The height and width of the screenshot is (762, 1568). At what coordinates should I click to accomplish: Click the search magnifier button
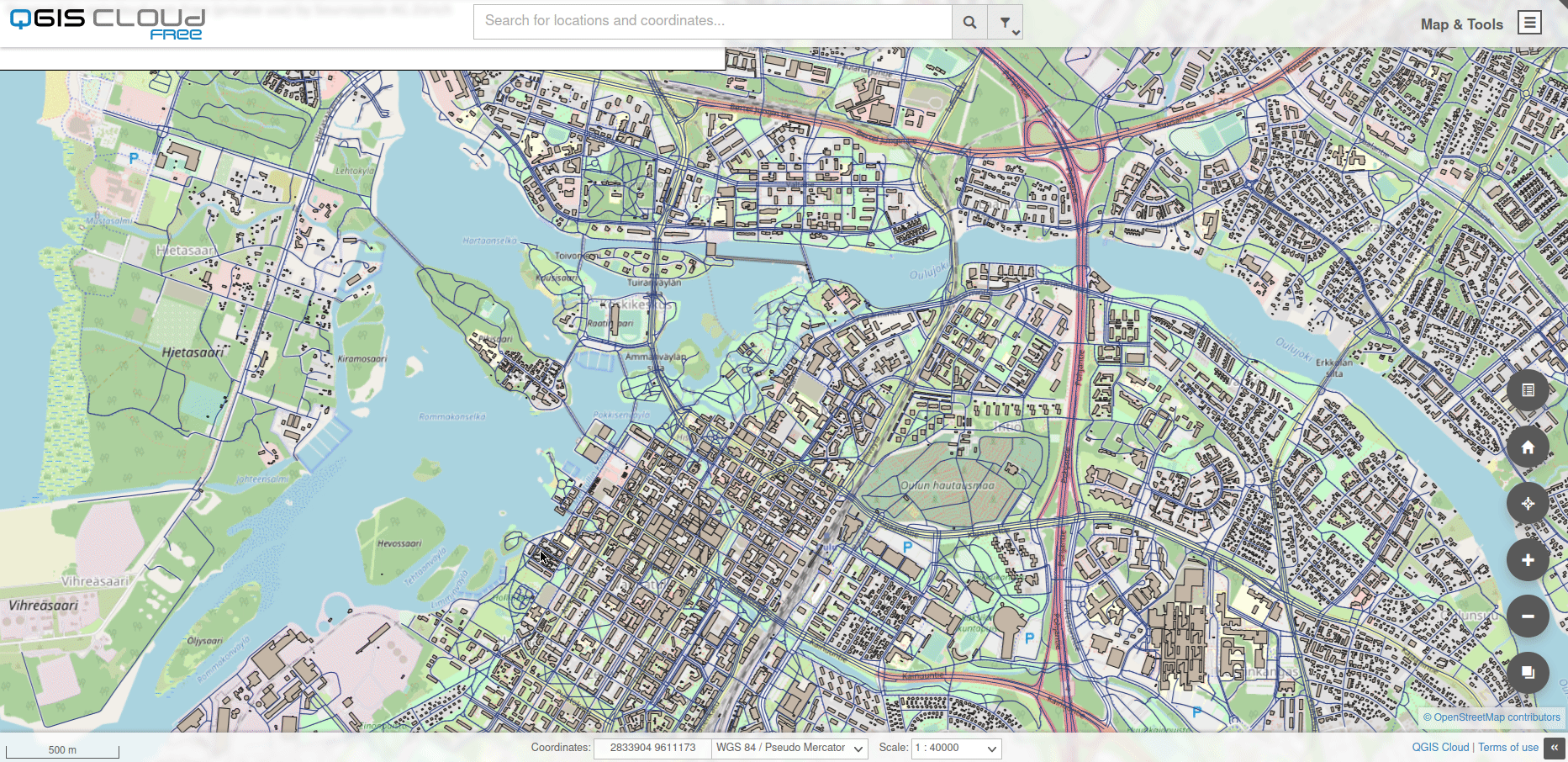point(969,22)
